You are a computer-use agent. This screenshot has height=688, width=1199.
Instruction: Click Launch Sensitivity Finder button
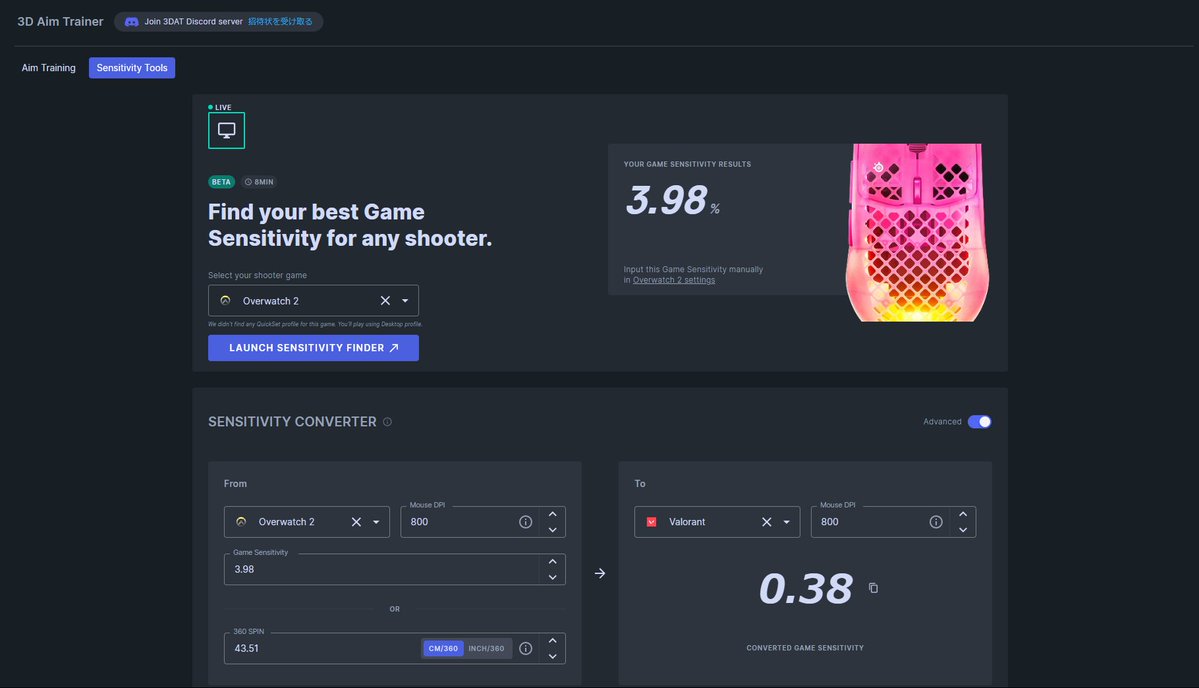314,348
